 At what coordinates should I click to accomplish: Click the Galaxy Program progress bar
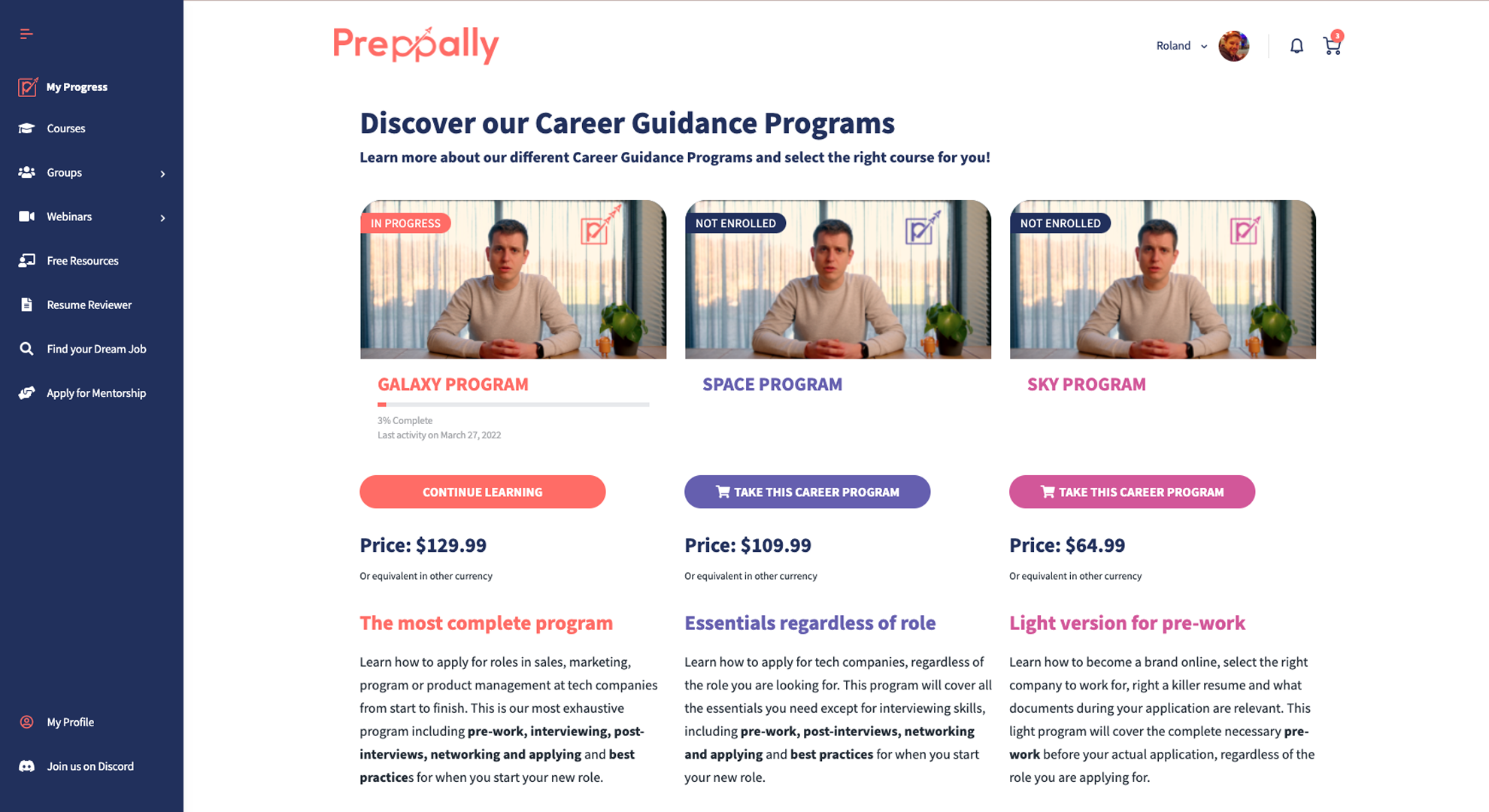tap(514, 404)
